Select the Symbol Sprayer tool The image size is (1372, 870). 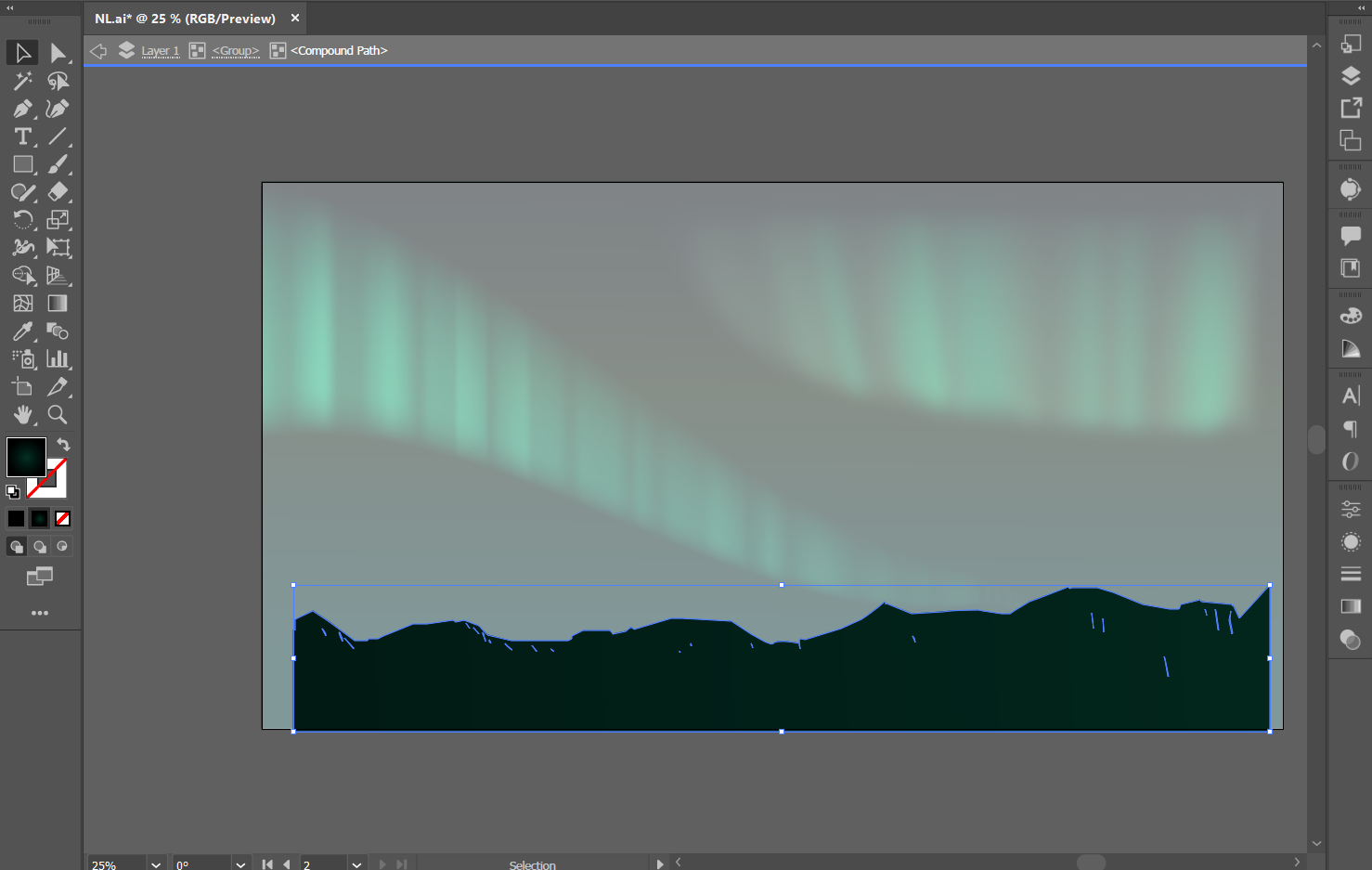click(x=23, y=359)
